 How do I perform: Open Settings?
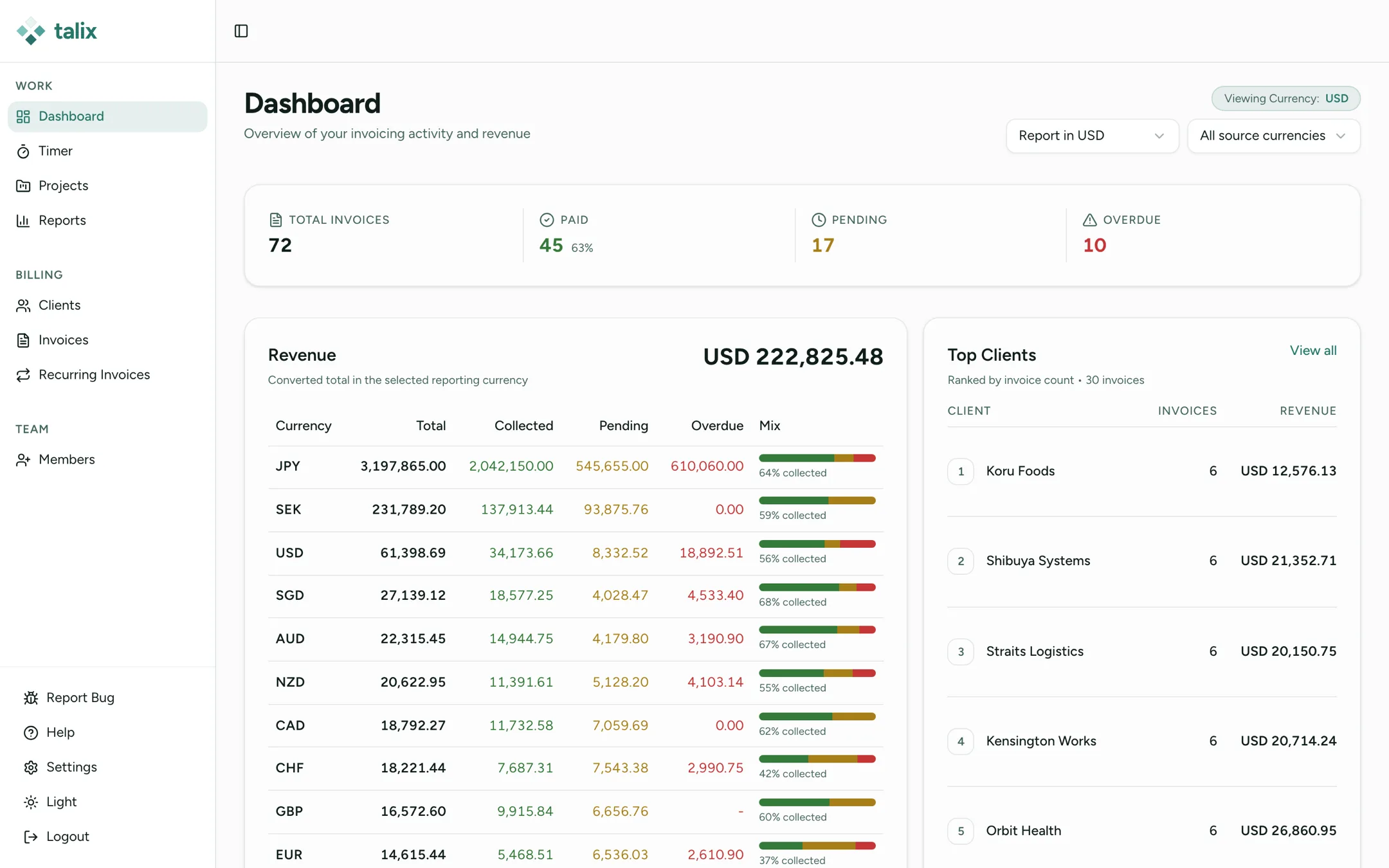[107, 767]
